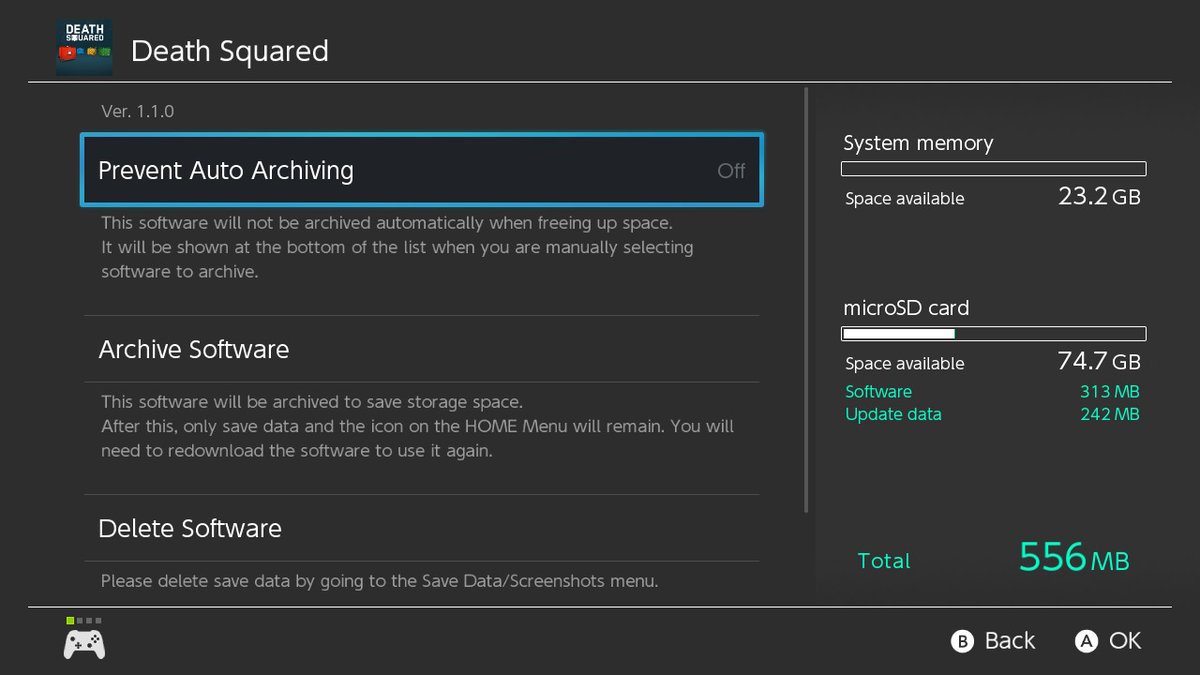Click the circled A button icon
Screen dimensions: 1200x675
pyautogui.click(x=1086, y=642)
